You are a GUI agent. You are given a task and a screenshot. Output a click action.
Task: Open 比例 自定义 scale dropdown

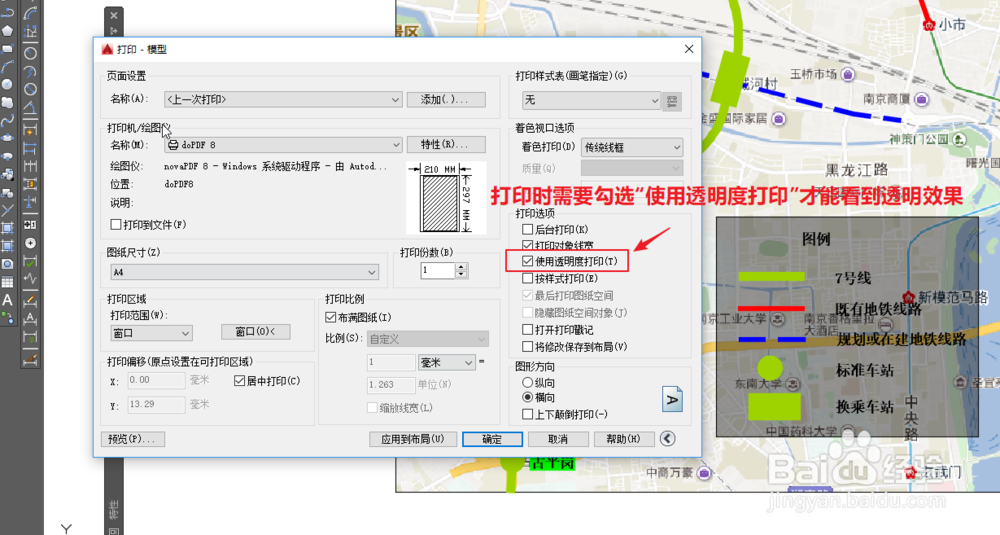(427, 339)
